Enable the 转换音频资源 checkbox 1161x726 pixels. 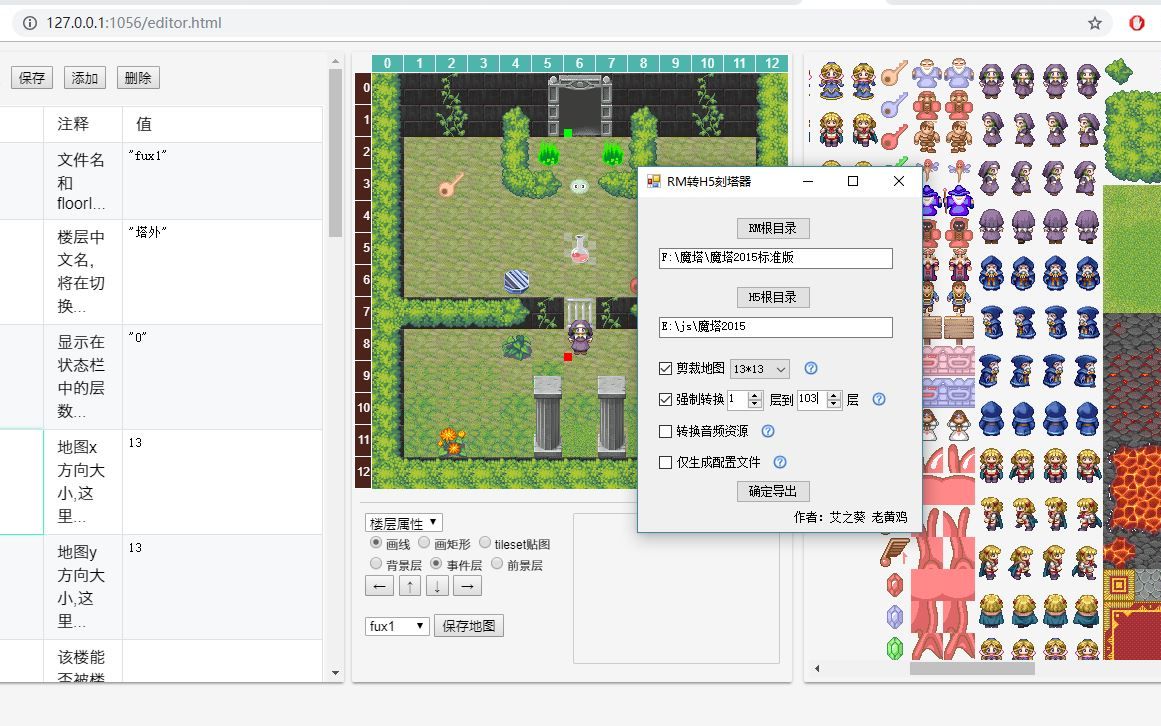click(x=665, y=431)
